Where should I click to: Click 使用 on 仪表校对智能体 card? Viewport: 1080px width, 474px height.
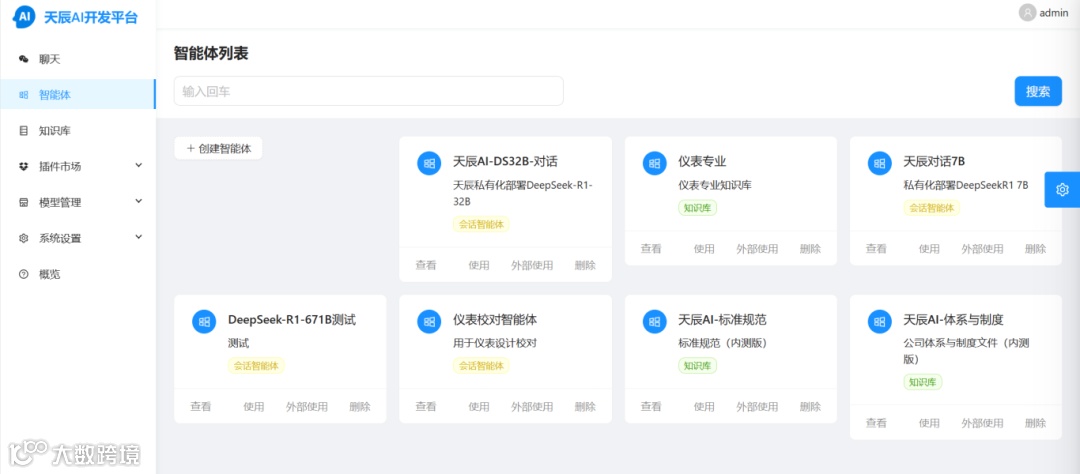click(479, 406)
